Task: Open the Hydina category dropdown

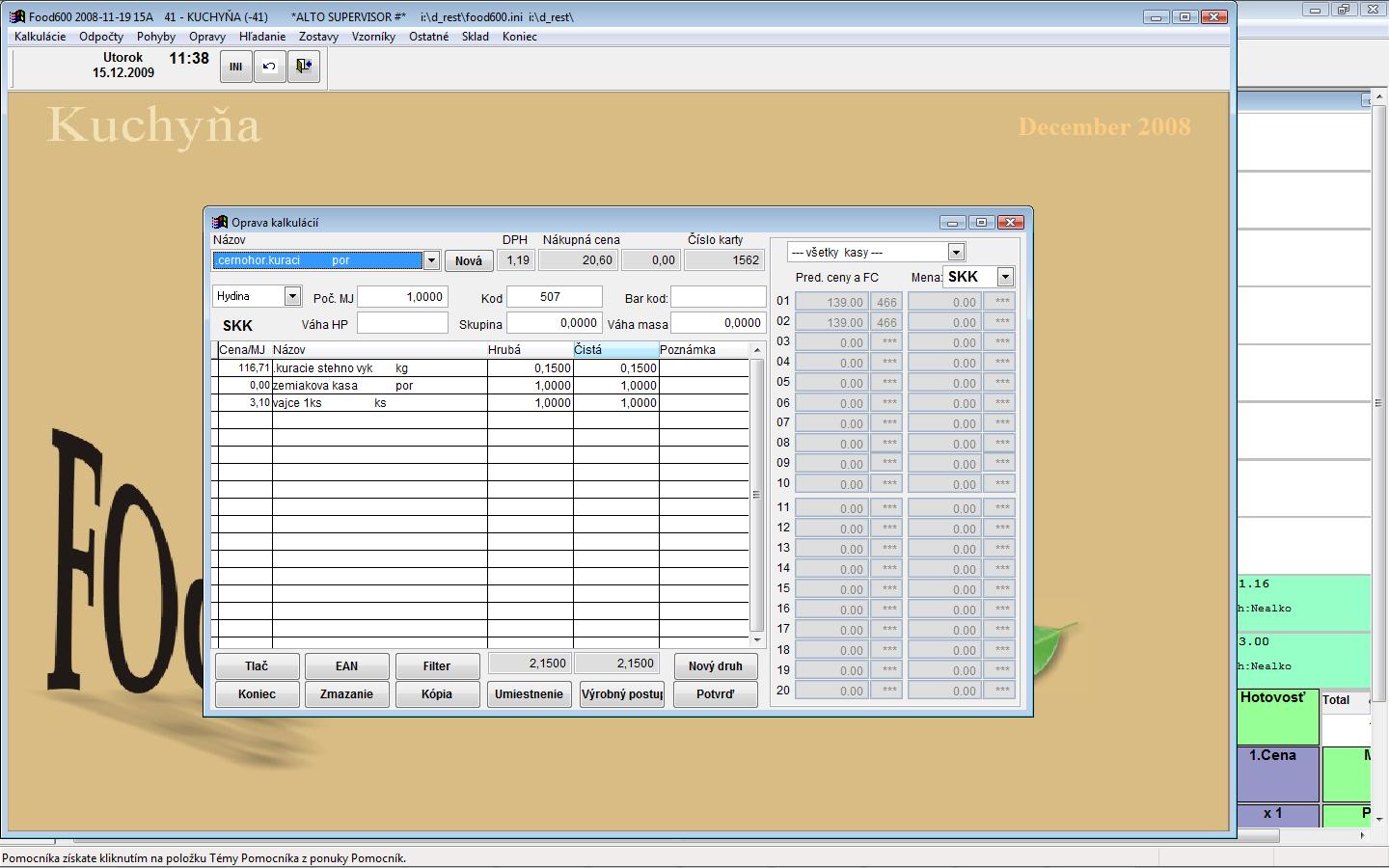Action: [292, 296]
